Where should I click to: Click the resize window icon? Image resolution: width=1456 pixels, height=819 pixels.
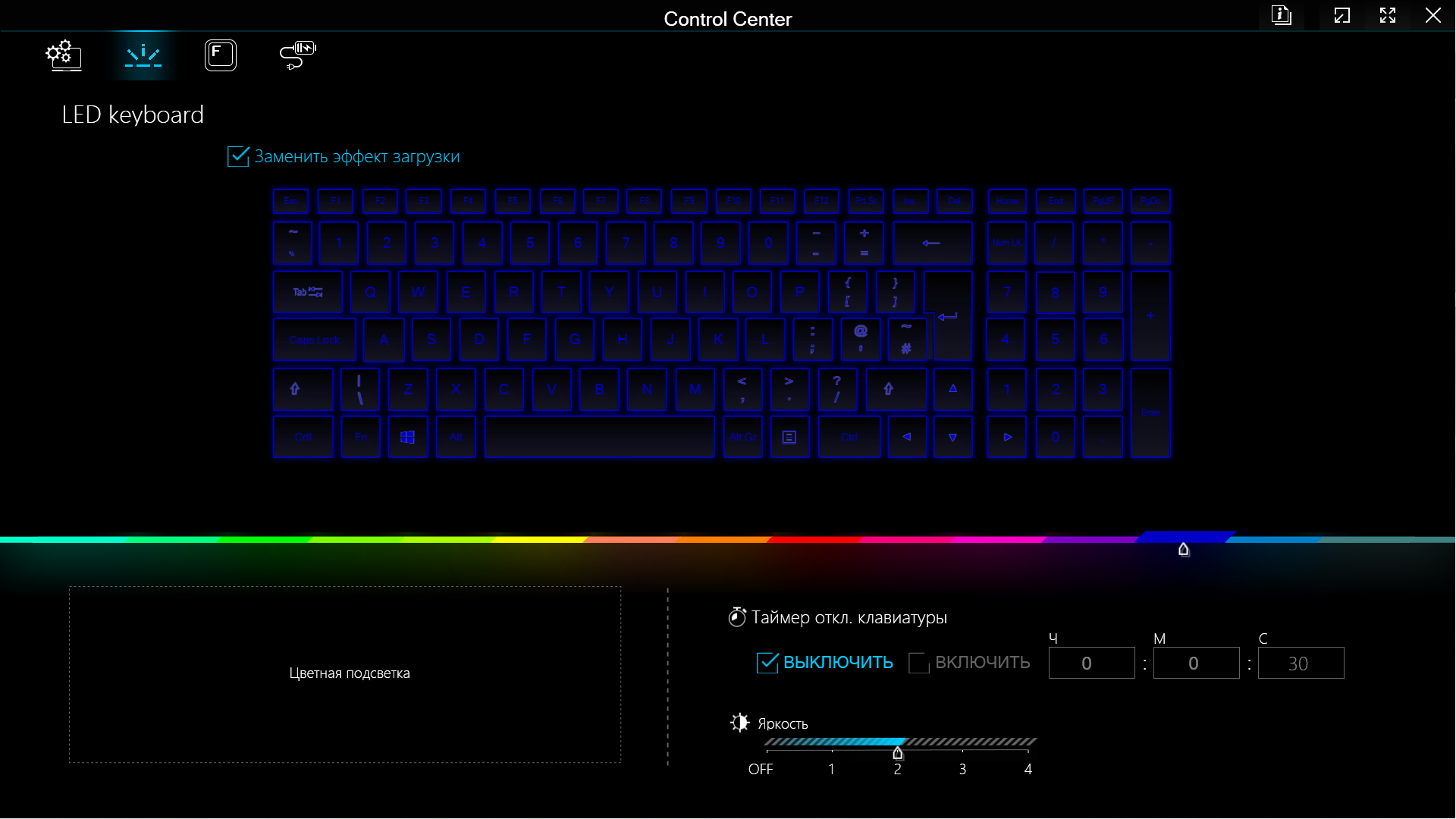pyautogui.click(x=1342, y=15)
